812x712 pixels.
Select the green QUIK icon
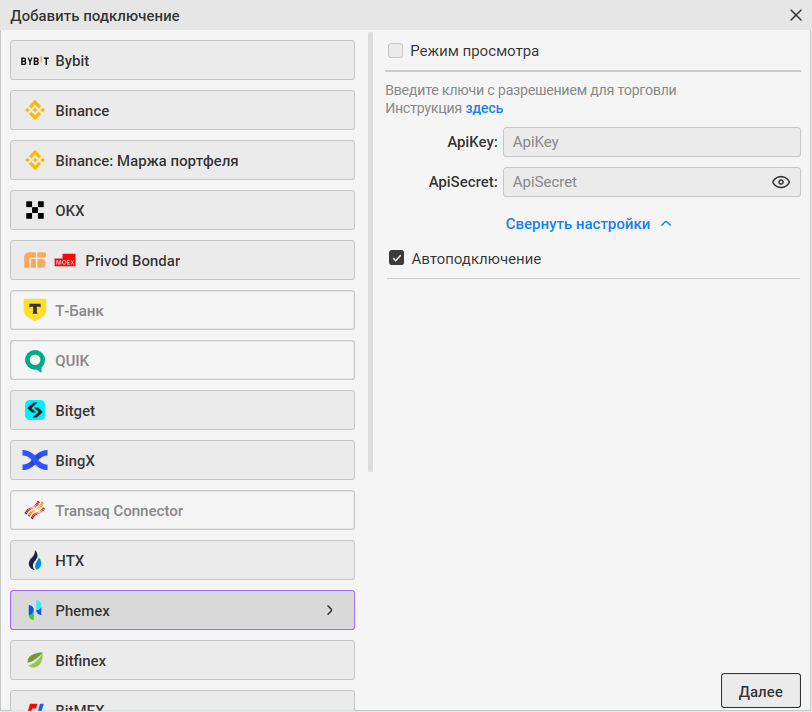tap(35, 361)
